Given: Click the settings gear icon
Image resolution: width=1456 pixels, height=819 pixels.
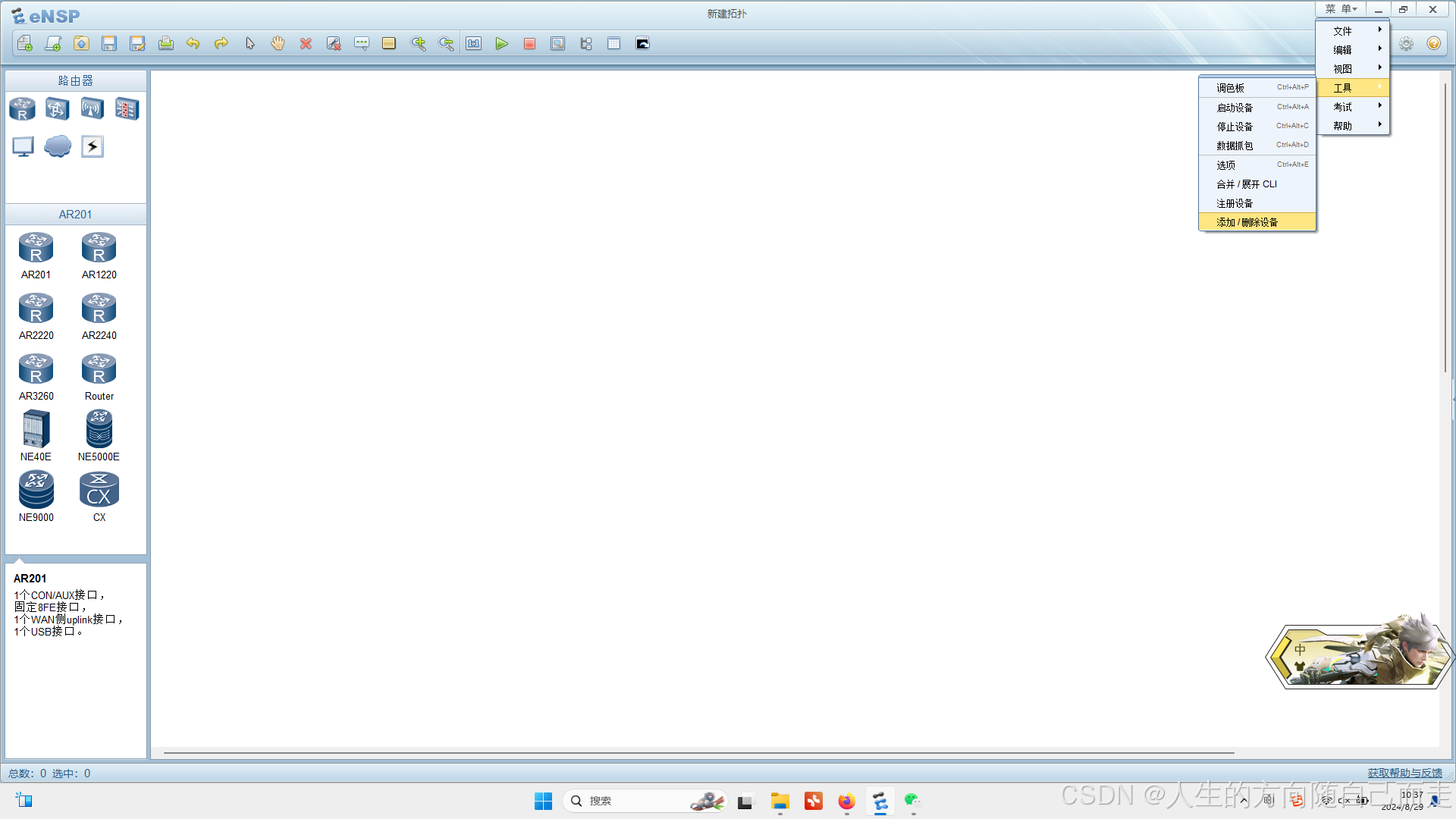Looking at the screenshot, I should 1406,44.
